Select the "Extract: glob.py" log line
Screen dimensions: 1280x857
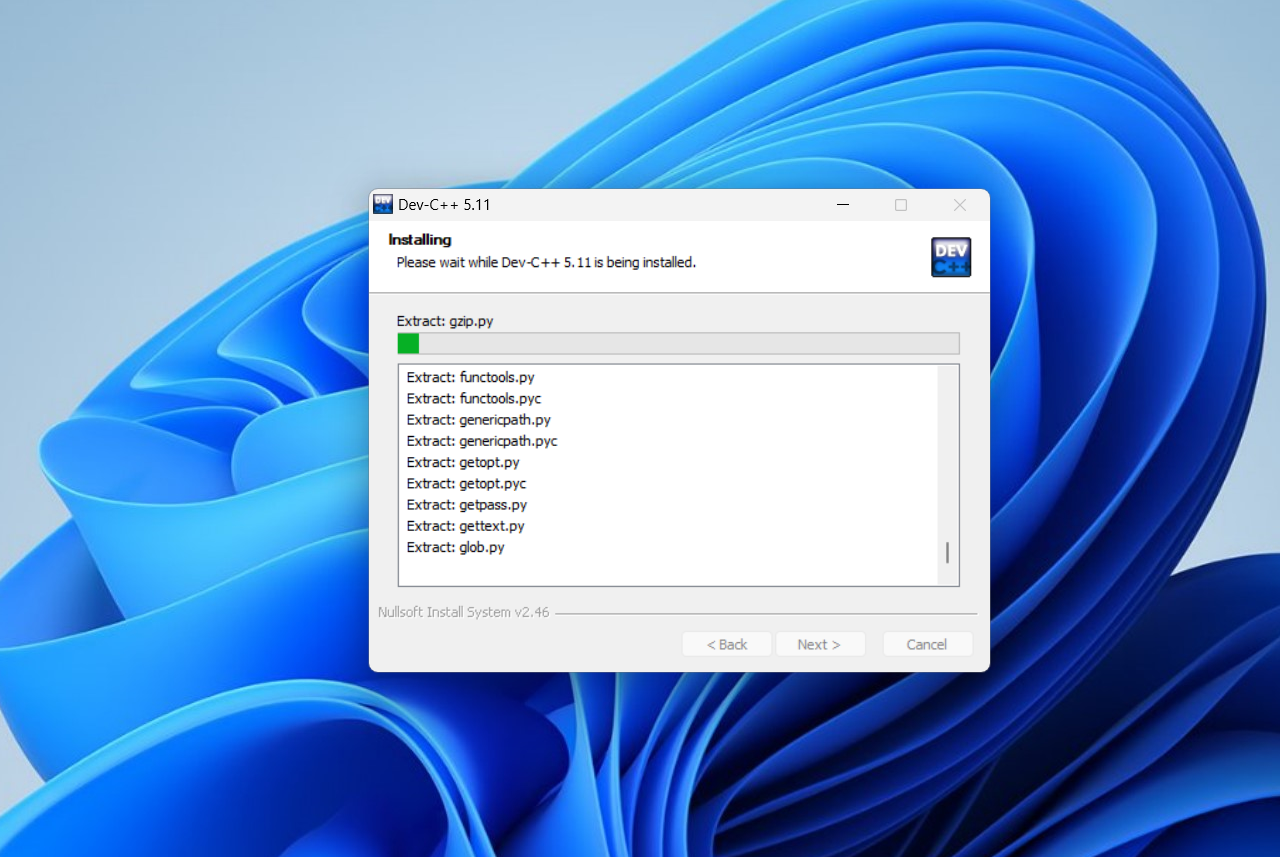pos(455,547)
